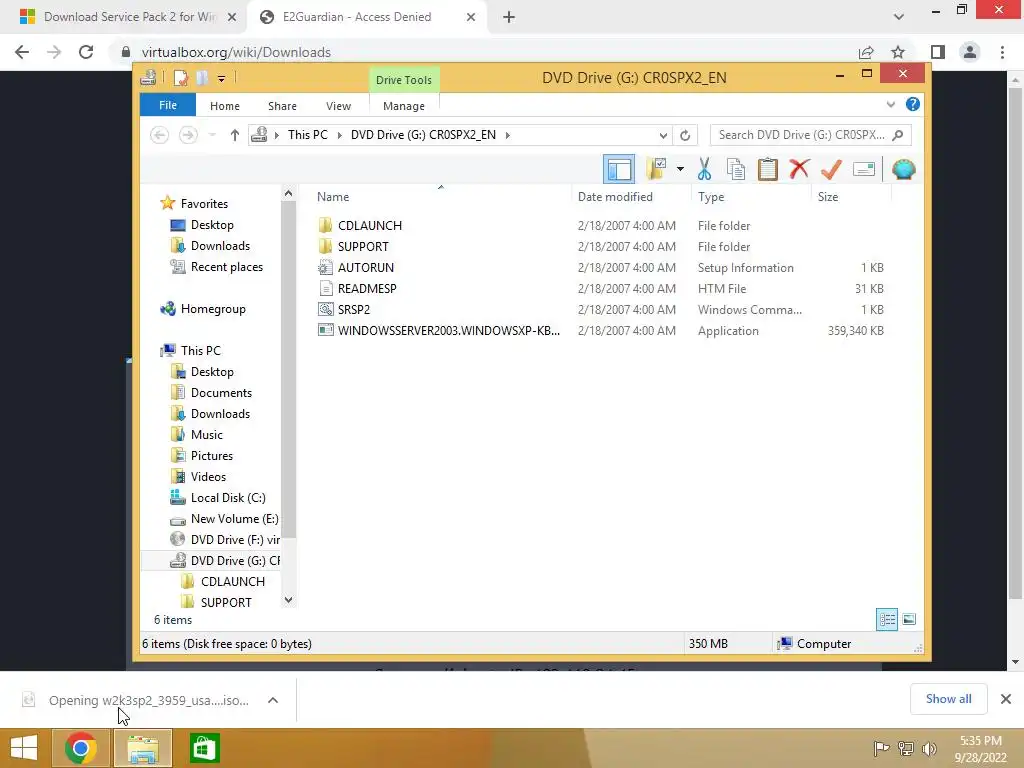Expand breadcrumb arrow after CR0SPX2_EN
This screenshot has height=768, width=1024.
(x=507, y=135)
